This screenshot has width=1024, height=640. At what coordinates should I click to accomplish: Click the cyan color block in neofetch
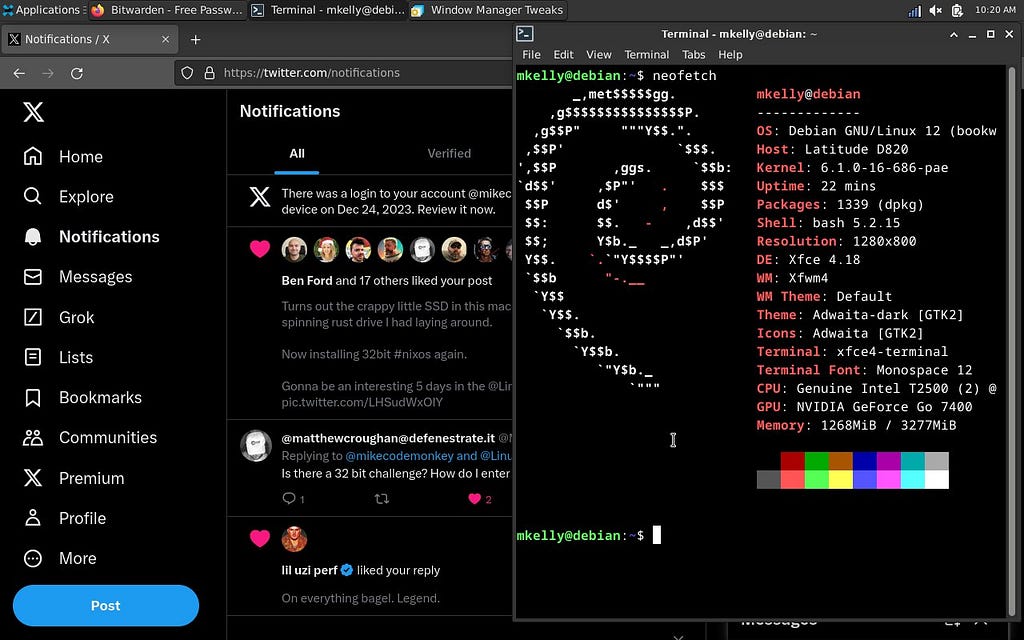point(912,461)
